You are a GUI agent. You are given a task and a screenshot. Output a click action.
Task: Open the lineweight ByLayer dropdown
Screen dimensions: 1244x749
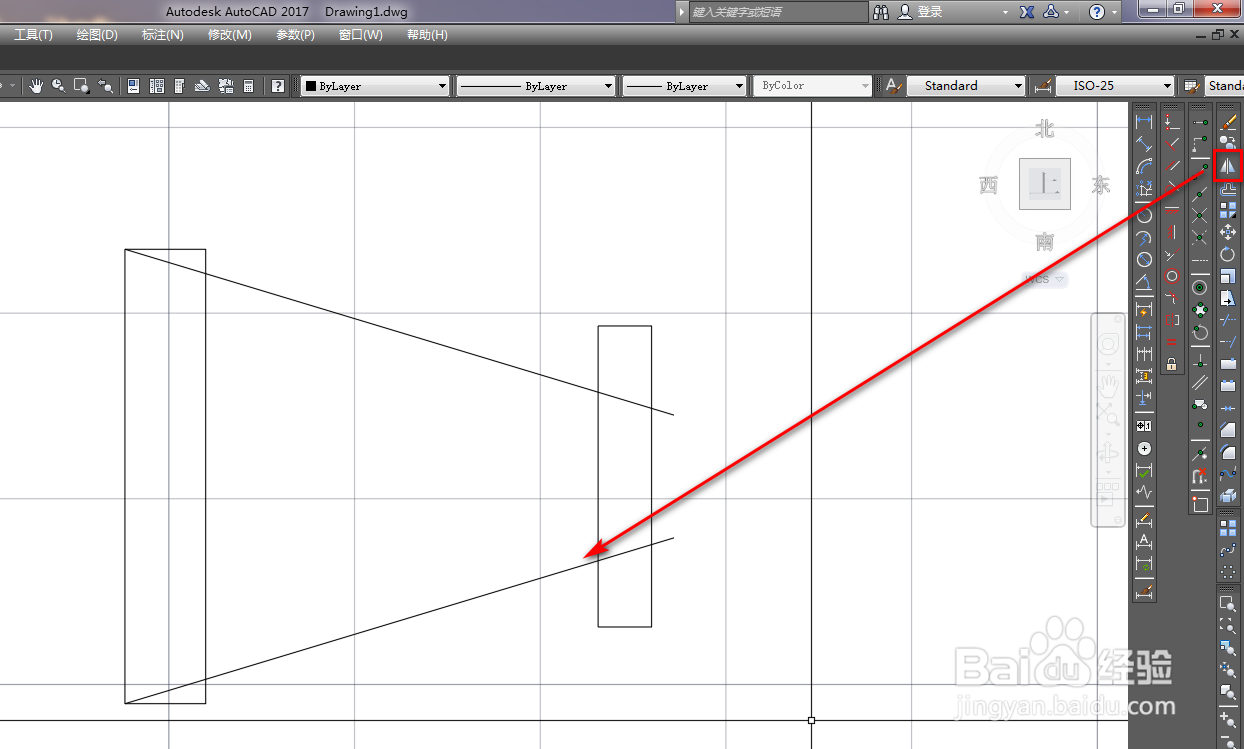point(684,86)
